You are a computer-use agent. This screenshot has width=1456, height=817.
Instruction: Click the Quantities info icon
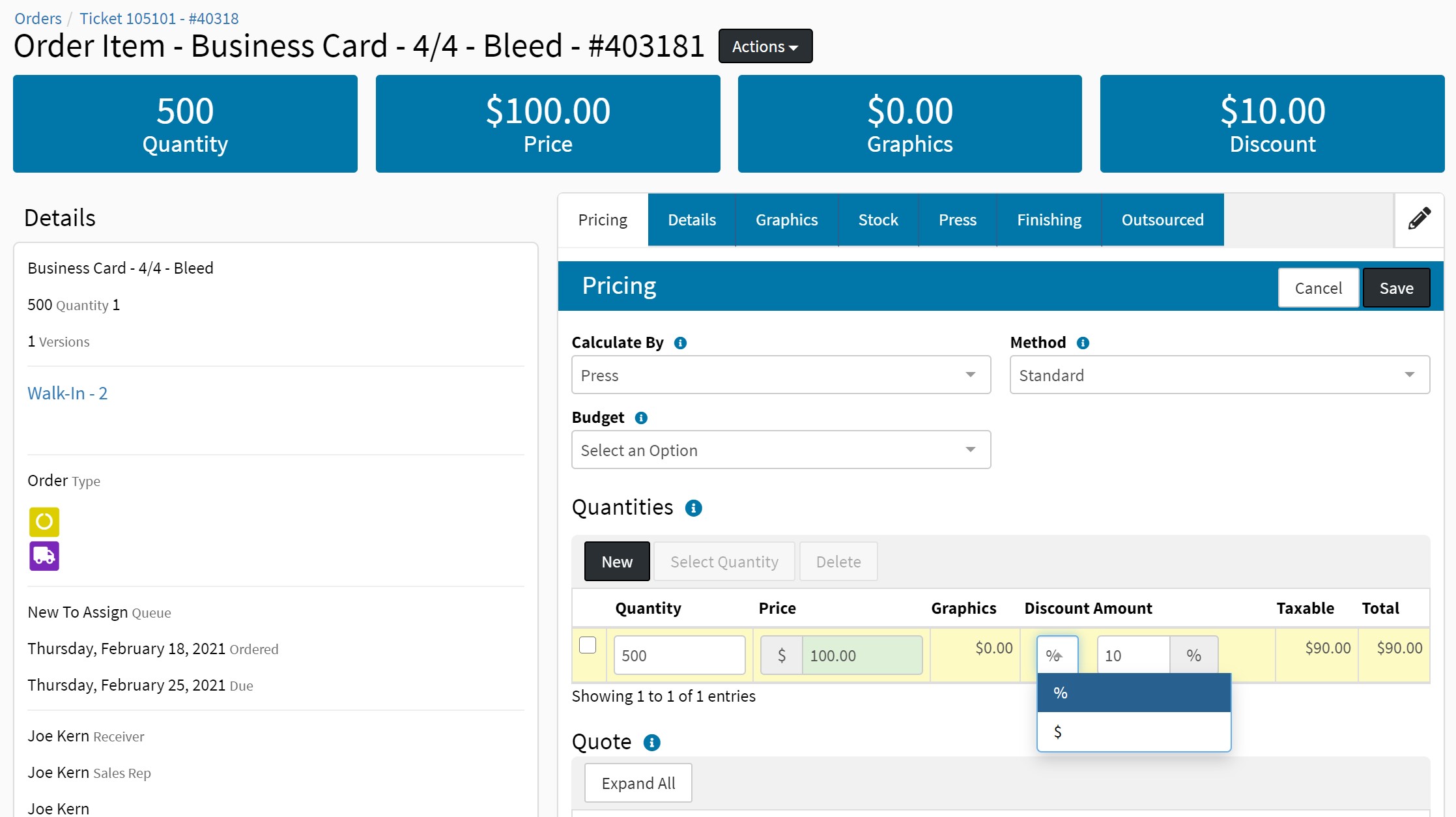(693, 508)
